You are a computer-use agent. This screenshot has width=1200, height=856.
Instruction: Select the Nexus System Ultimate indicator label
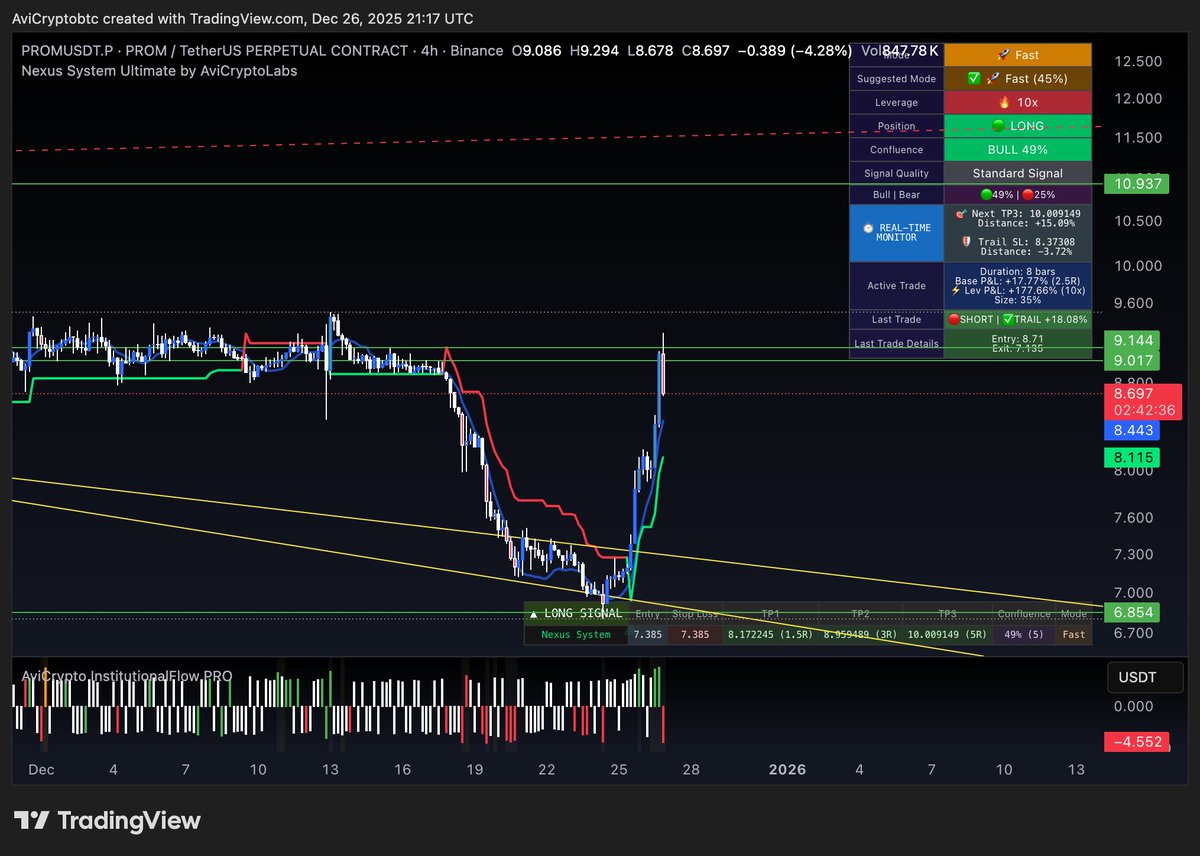click(159, 71)
